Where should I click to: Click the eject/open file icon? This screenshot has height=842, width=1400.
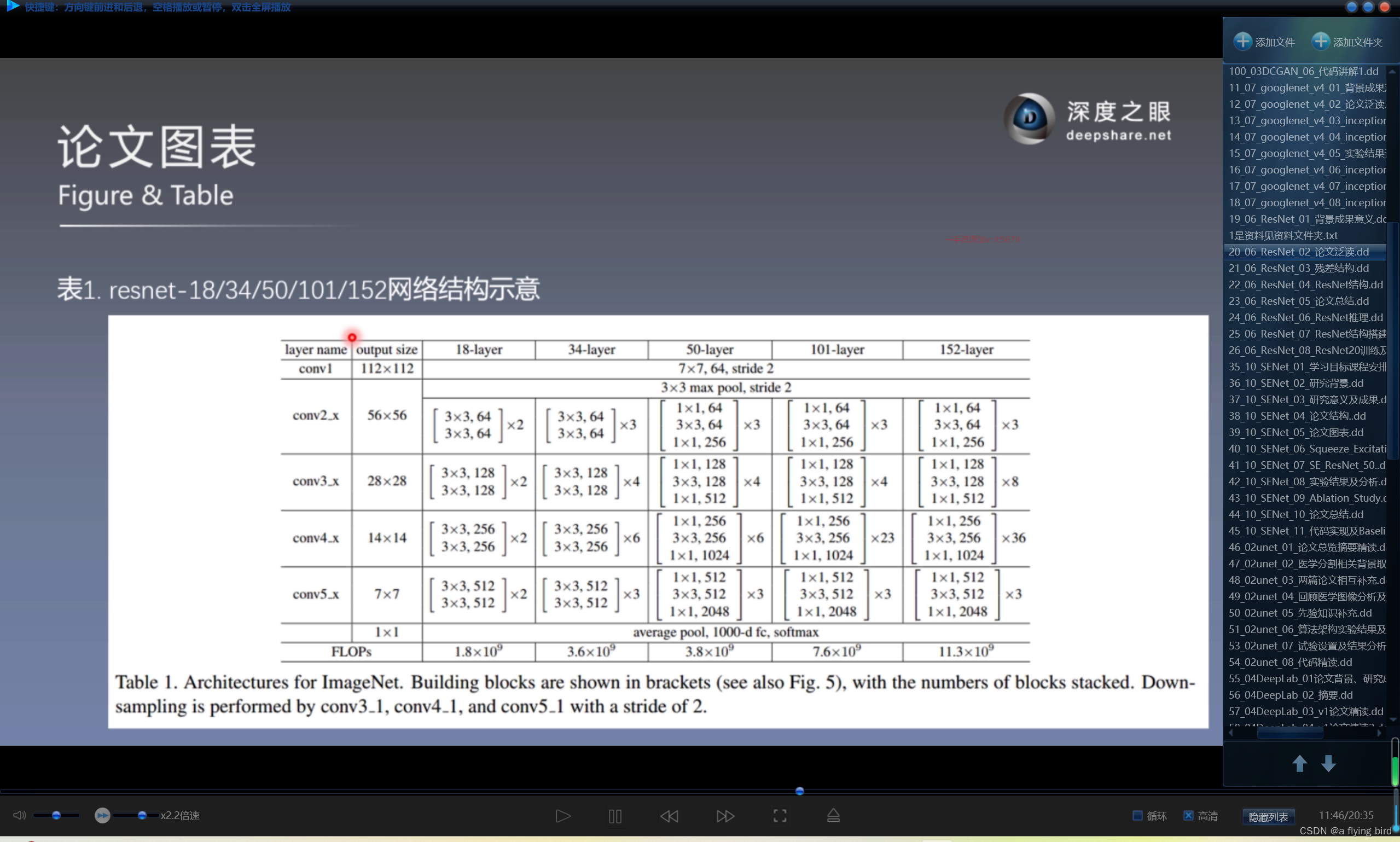833,816
